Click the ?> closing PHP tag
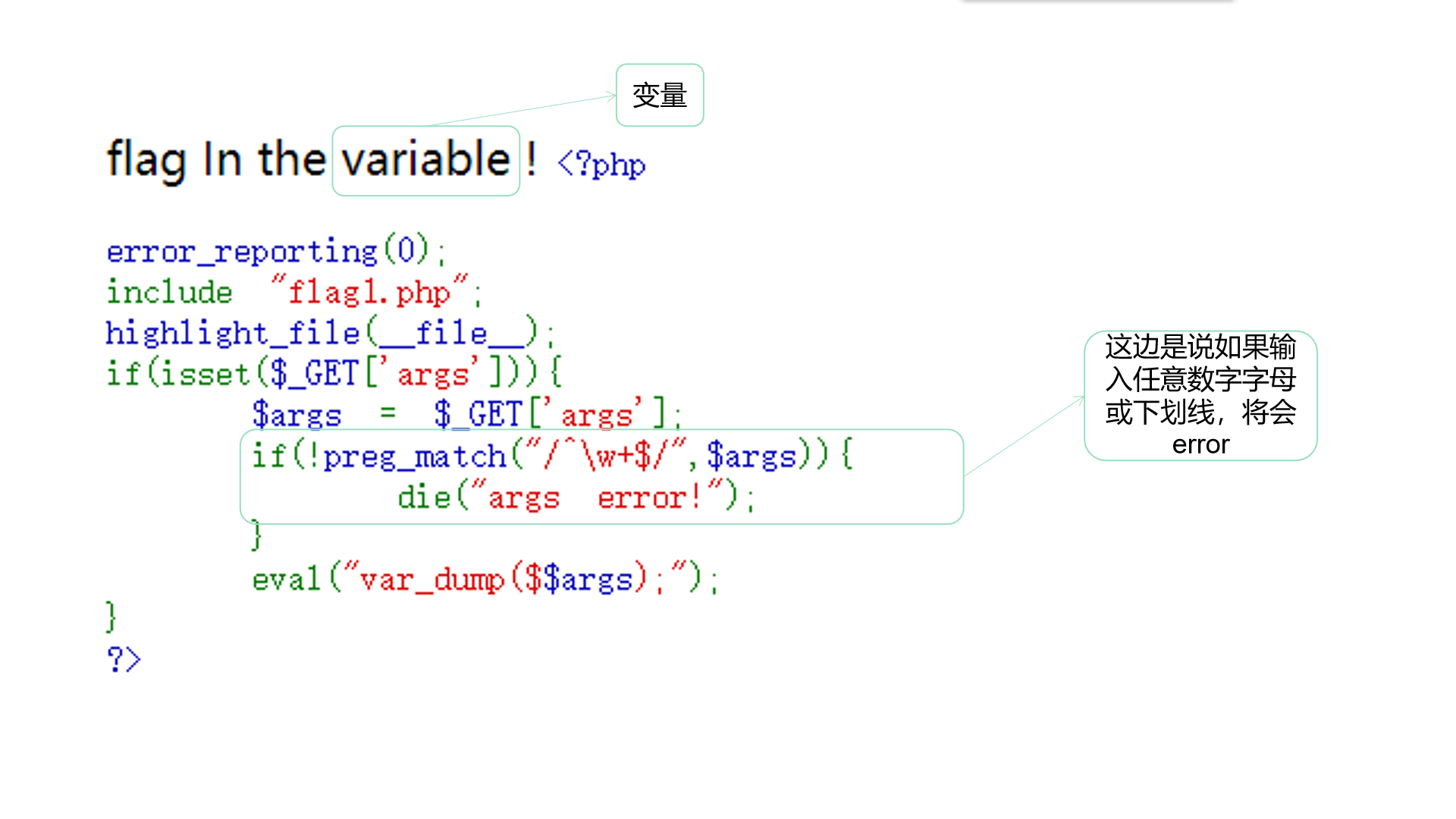 coord(124,660)
